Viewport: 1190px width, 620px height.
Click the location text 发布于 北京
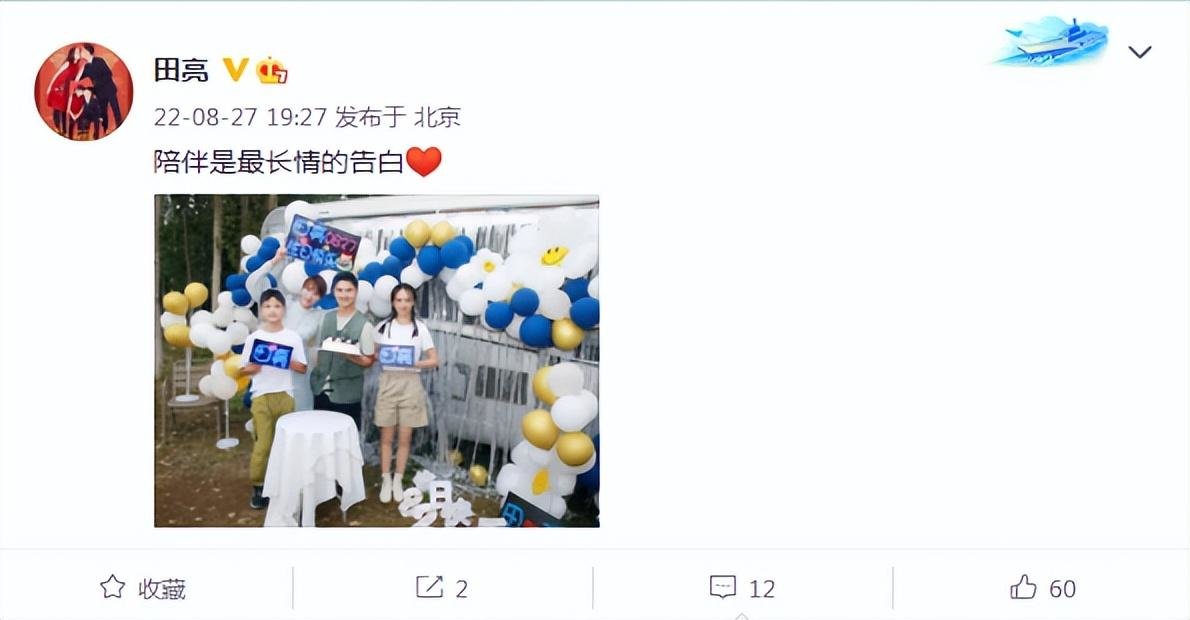(398, 117)
